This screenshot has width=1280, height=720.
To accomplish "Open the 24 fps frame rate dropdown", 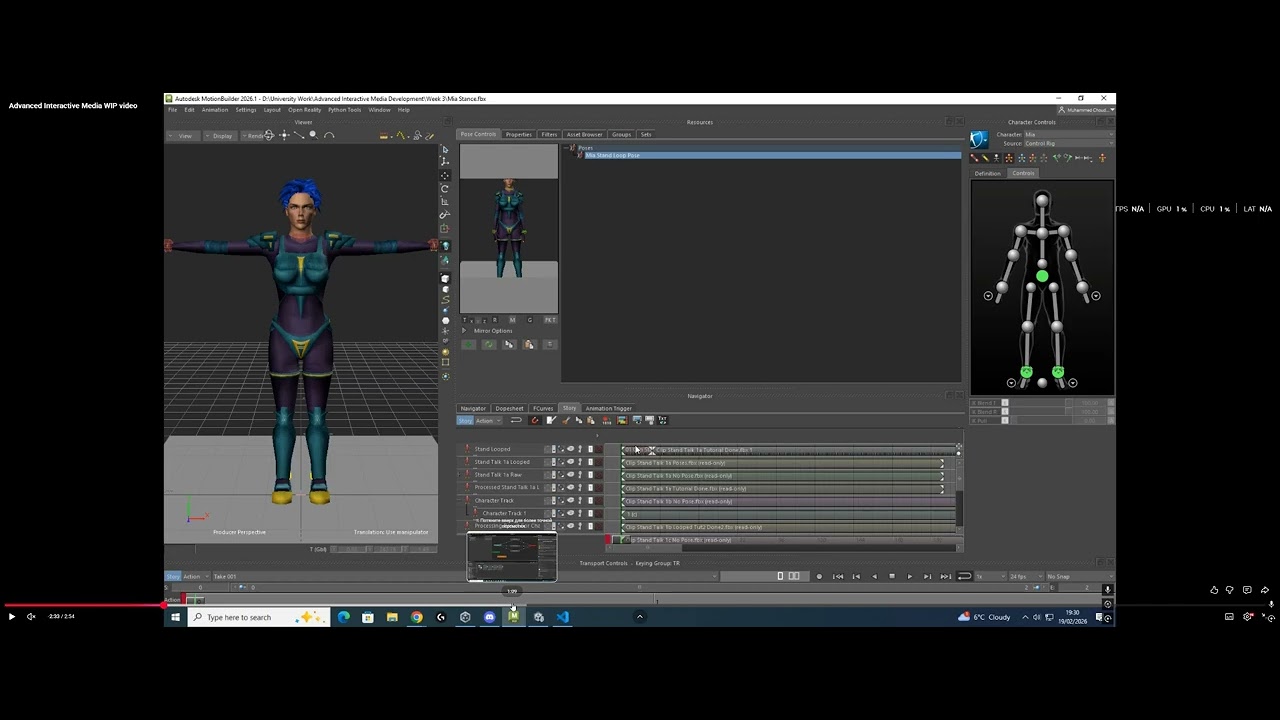I will pyautogui.click(x=1027, y=576).
